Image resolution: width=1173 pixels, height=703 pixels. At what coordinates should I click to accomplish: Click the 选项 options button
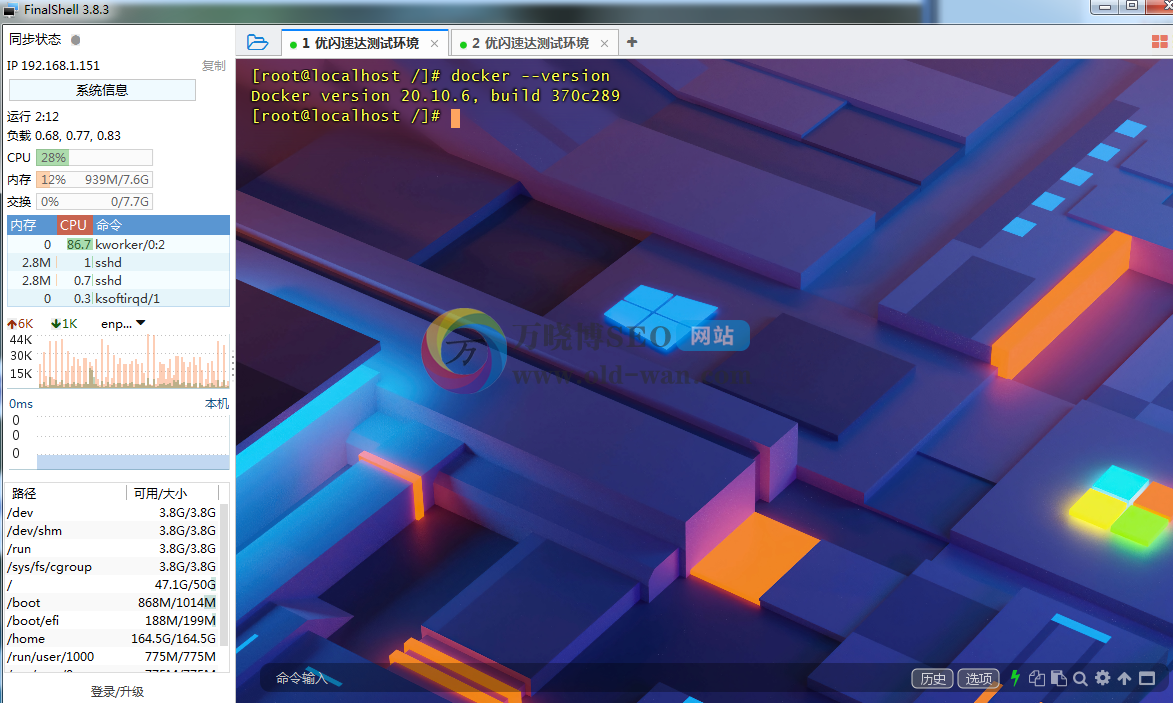pos(978,678)
